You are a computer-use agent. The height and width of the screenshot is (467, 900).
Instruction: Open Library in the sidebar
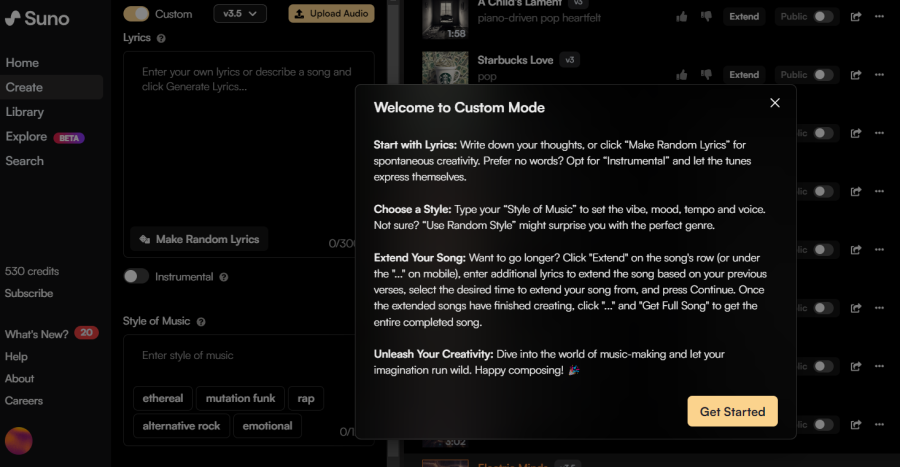pyautogui.click(x=25, y=112)
